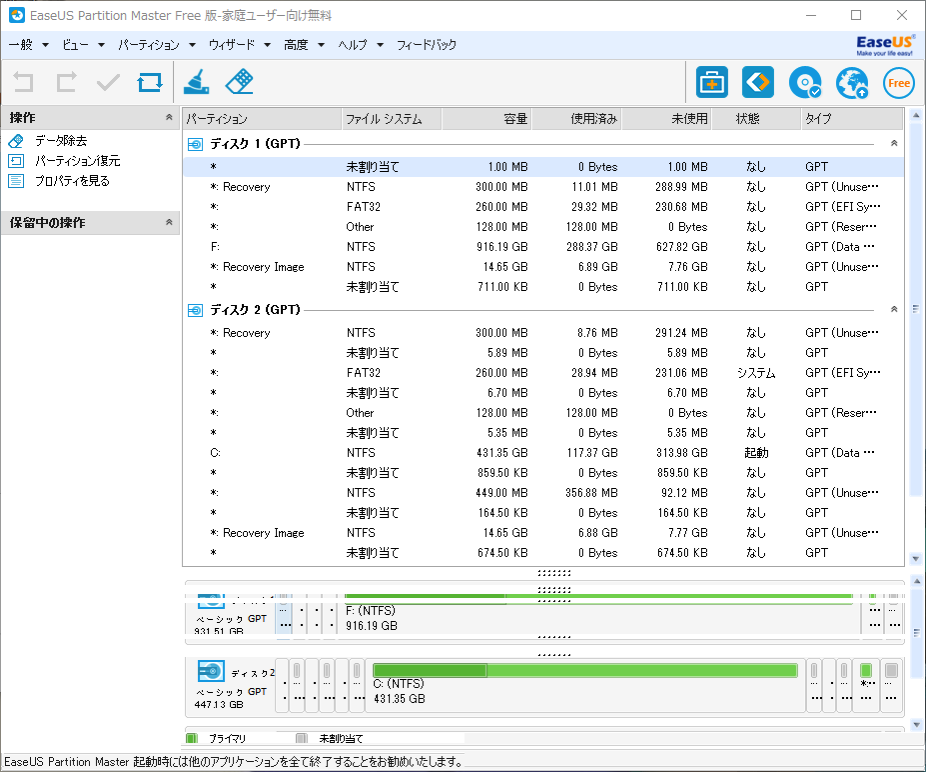Select Disk 2 Recovery 8.76 MB used row
The image size is (926, 772).
(543, 333)
